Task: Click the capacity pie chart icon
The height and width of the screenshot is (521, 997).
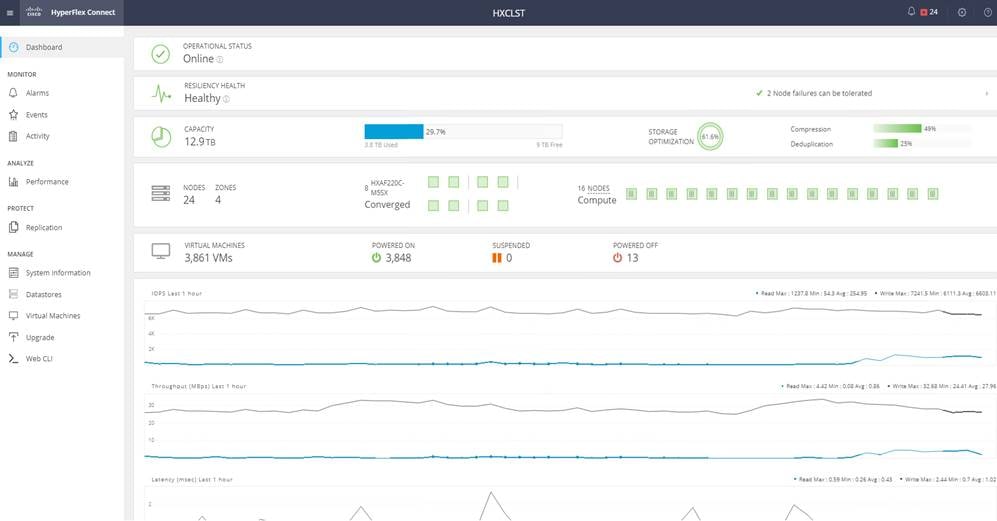Action: tap(161, 137)
